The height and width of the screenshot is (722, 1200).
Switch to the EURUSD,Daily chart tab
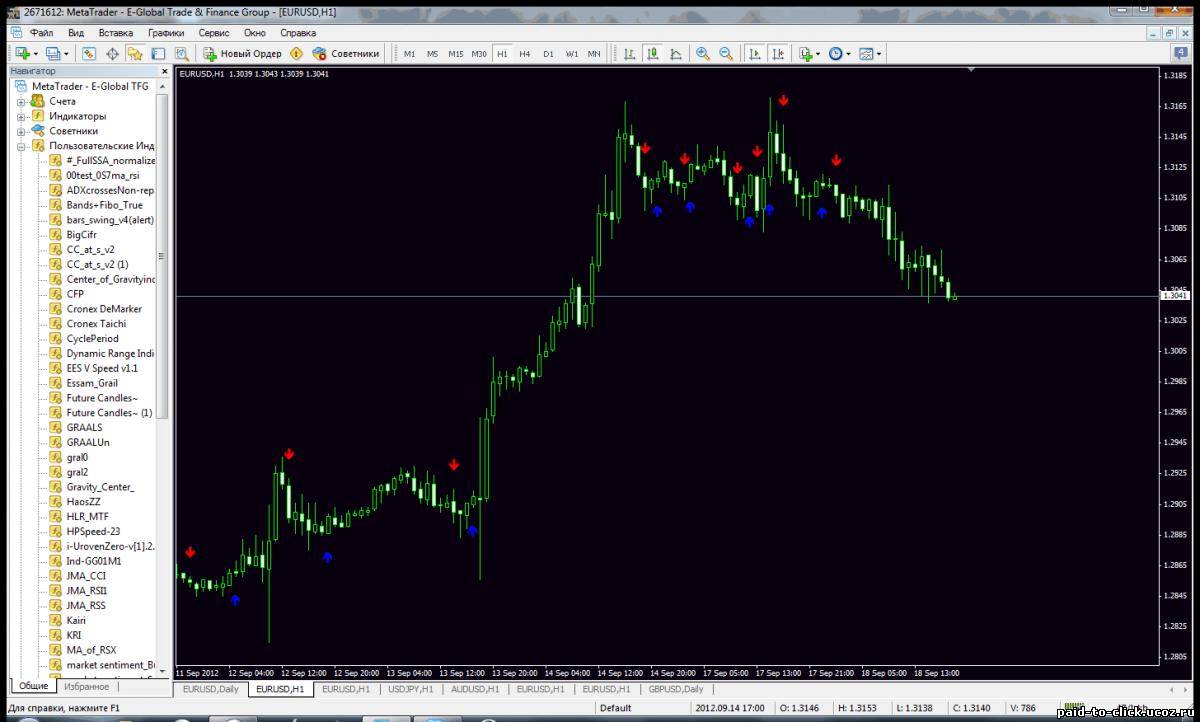pyautogui.click(x=211, y=689)
